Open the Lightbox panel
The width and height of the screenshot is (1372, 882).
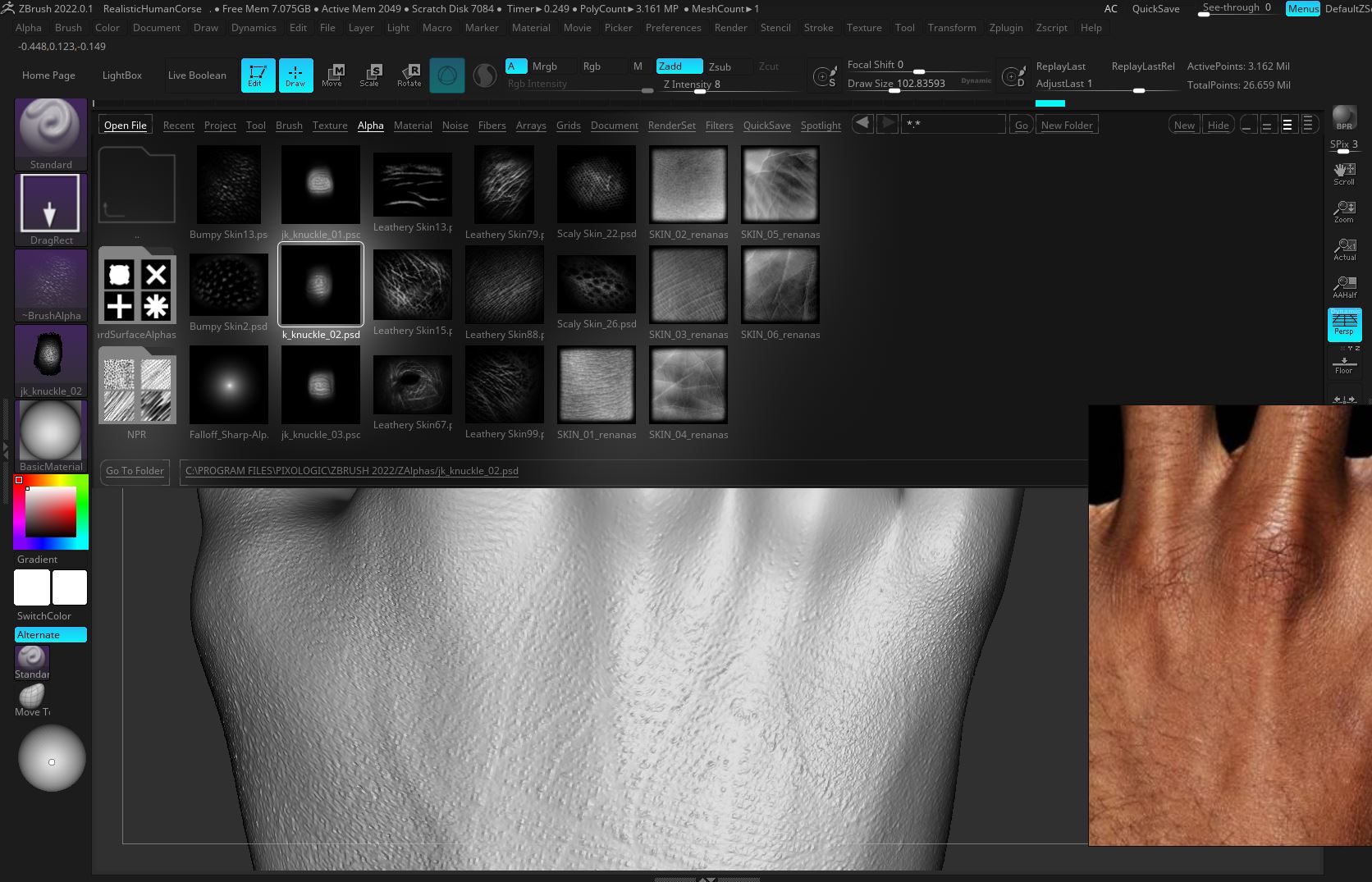click(121, 75)
